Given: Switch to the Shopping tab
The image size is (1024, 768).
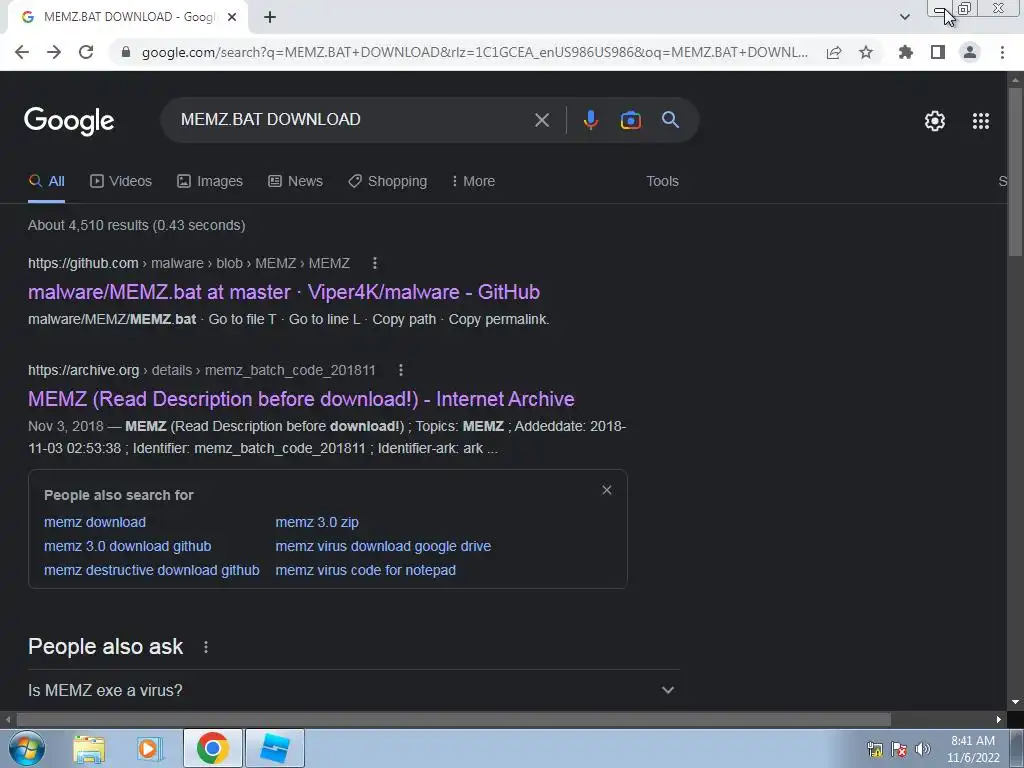Looking at the screenshot, I should [x=387, y=182].
